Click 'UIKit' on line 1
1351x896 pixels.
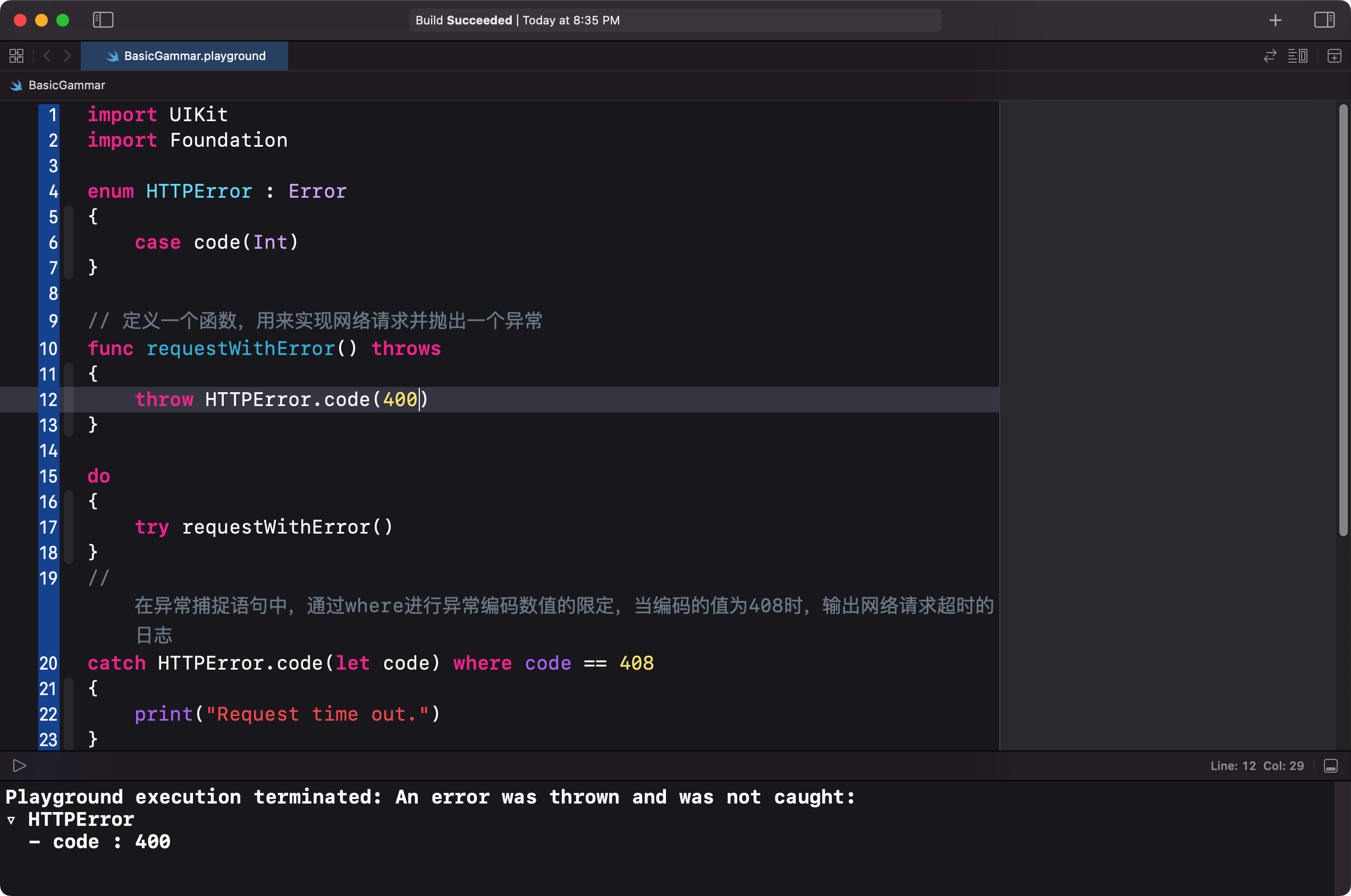point(198,114)
